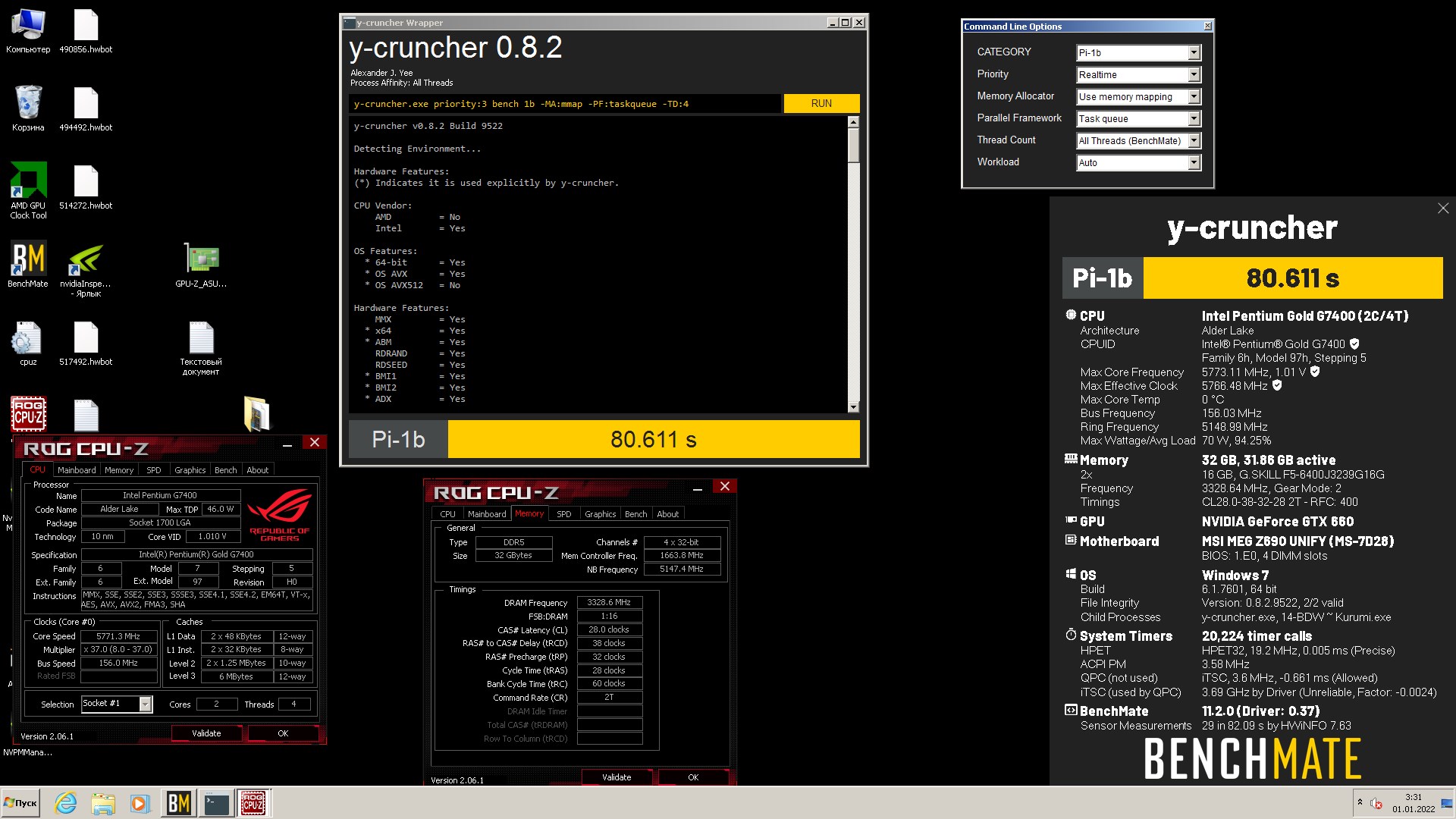
Task: Open the desktop folder icon
Action: click(x=256, y=414)
